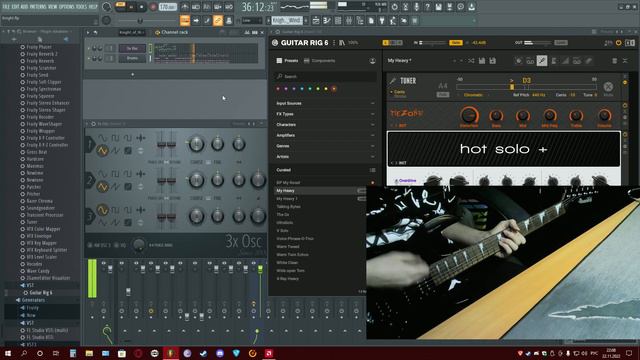Image resolution: width=640 pixels, height=360 pixels.
Task: Select the red color tag filter
Action: click(x=278, y=89)
